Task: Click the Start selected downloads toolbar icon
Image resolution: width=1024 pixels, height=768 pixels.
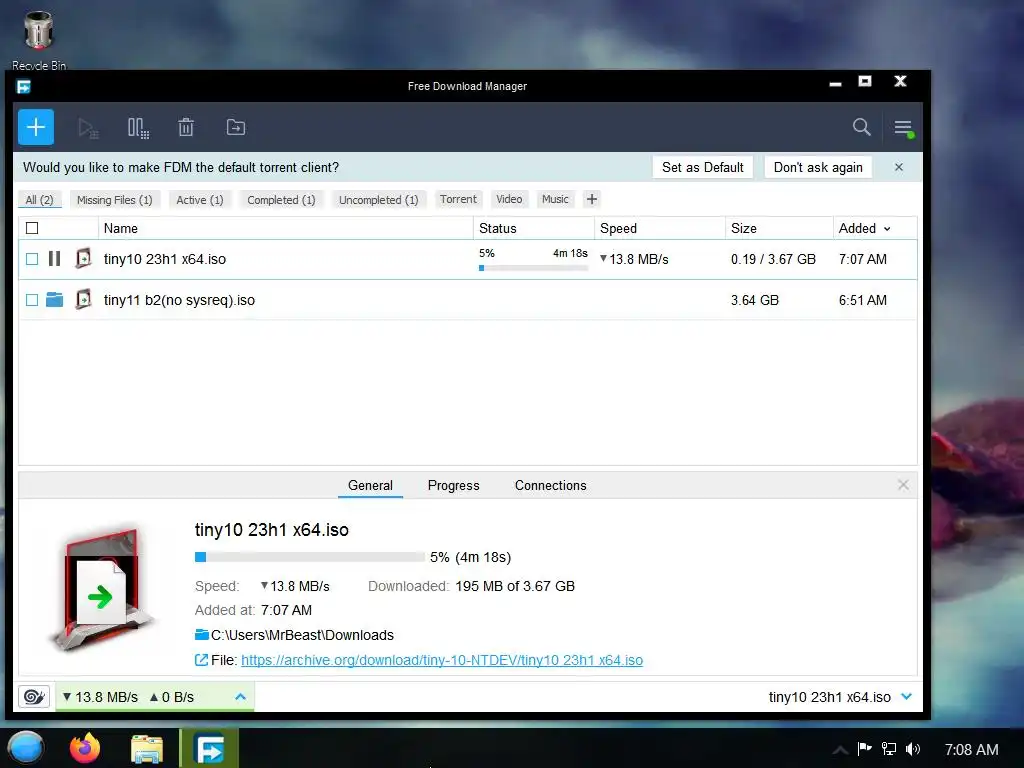Action: (88, 128)
